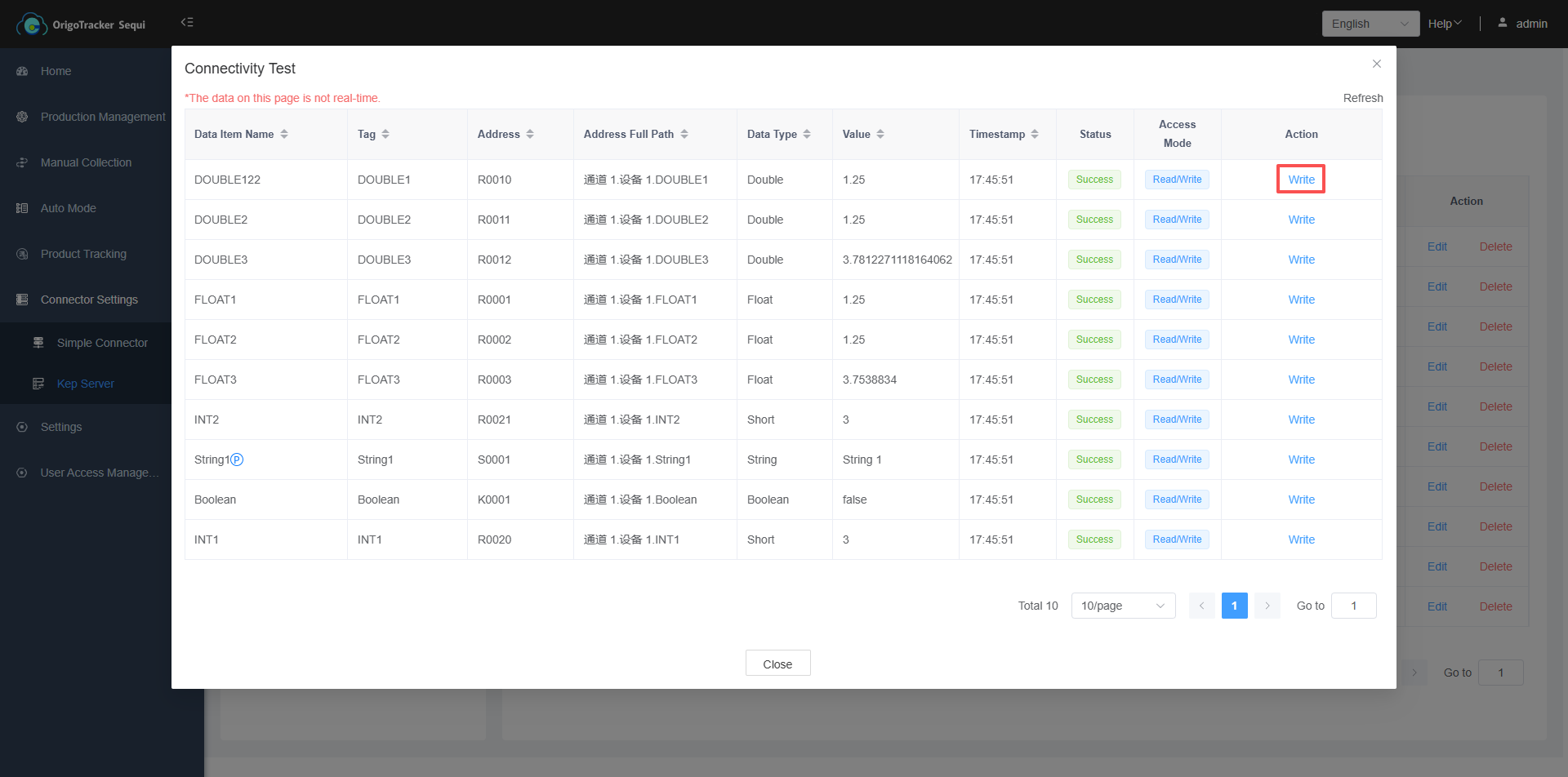Click the Go to page input field
Image resolution: width=1568 pixels, height=777 pixels.
[1353, 606]
